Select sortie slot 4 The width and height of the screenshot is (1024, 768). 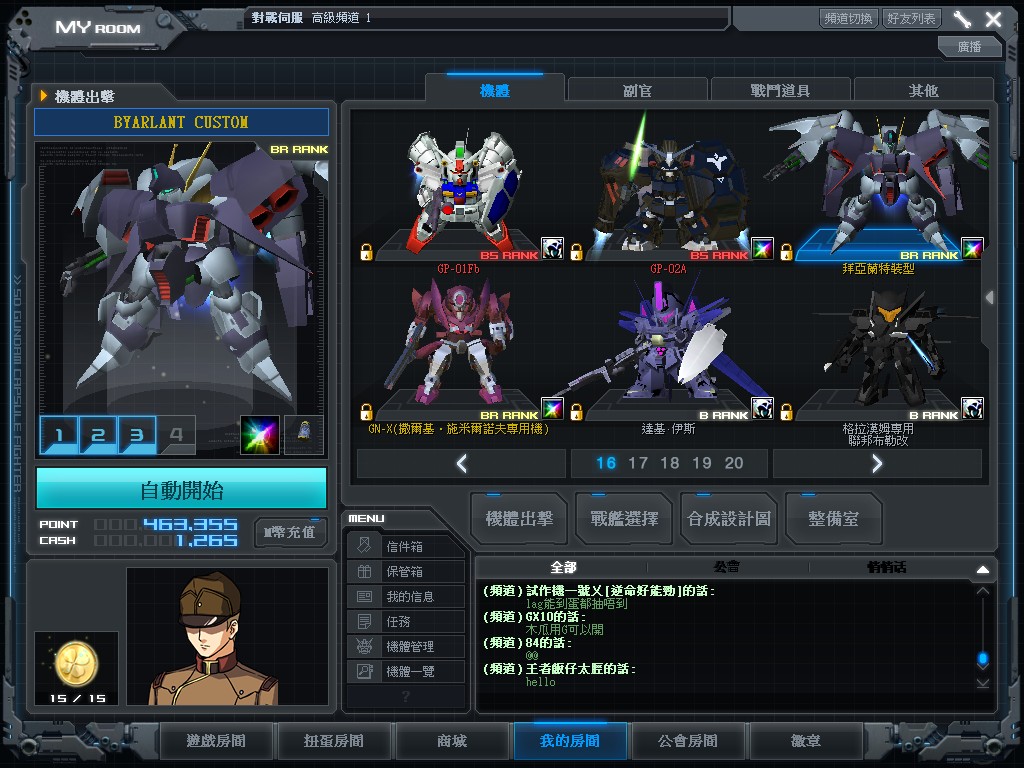click(x=176, y=434)
